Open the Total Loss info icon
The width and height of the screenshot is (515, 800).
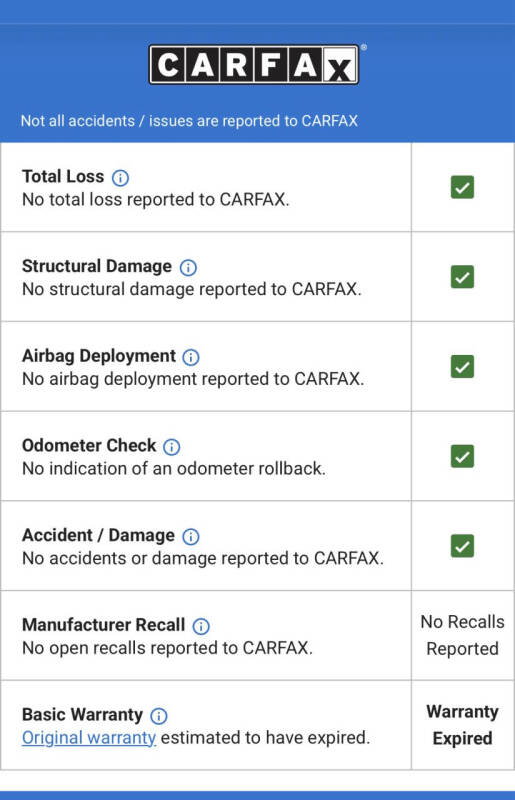tap(120, 178)
